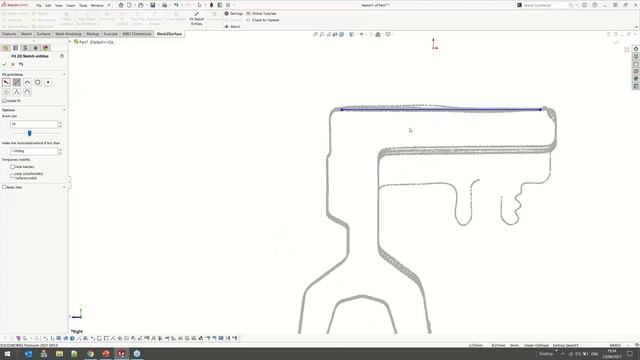Expand the Auto Join section
This screenshot has width=640, height=360.
[x=64, y=187]
